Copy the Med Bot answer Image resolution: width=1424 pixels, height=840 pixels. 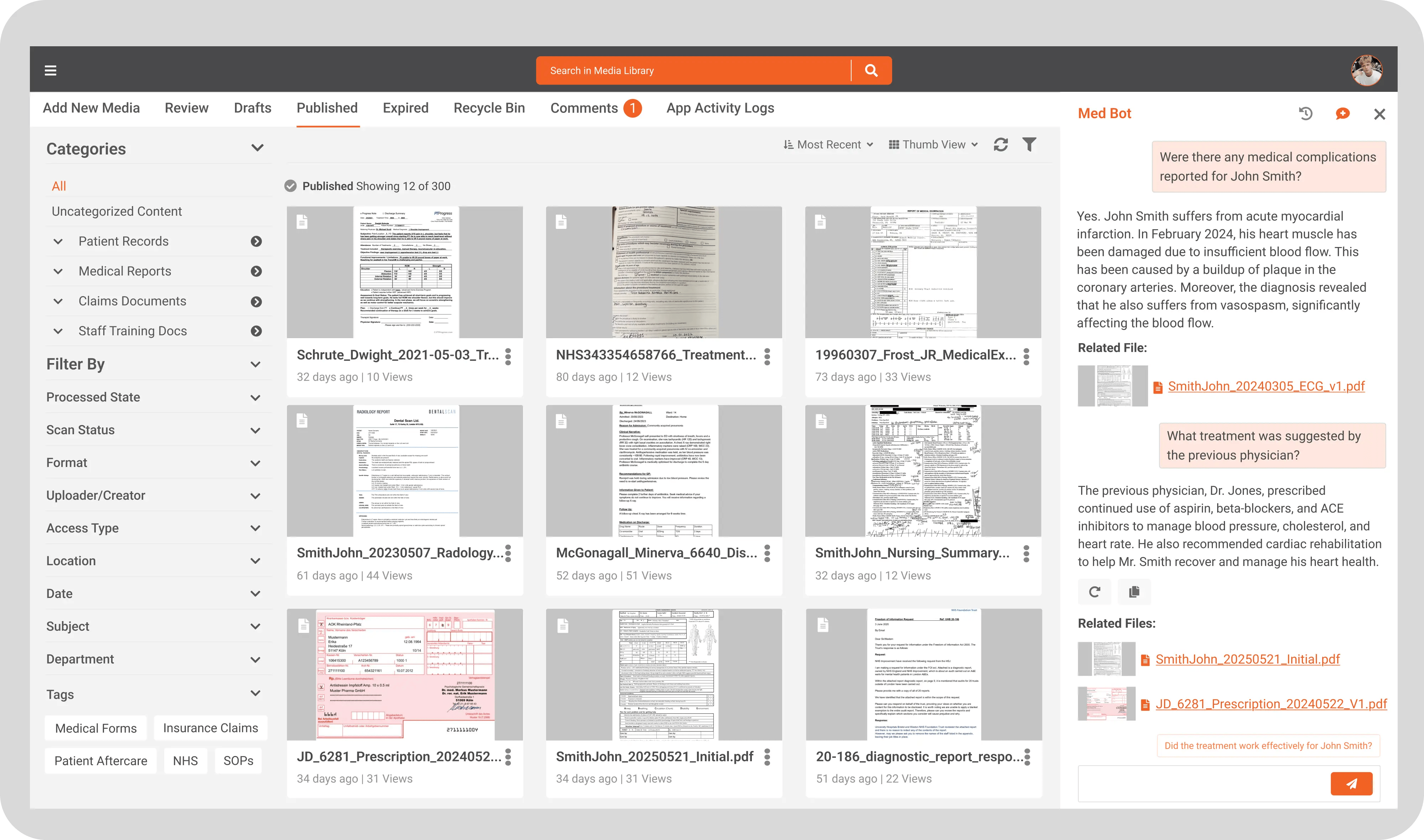click(x=1134, y=592)
